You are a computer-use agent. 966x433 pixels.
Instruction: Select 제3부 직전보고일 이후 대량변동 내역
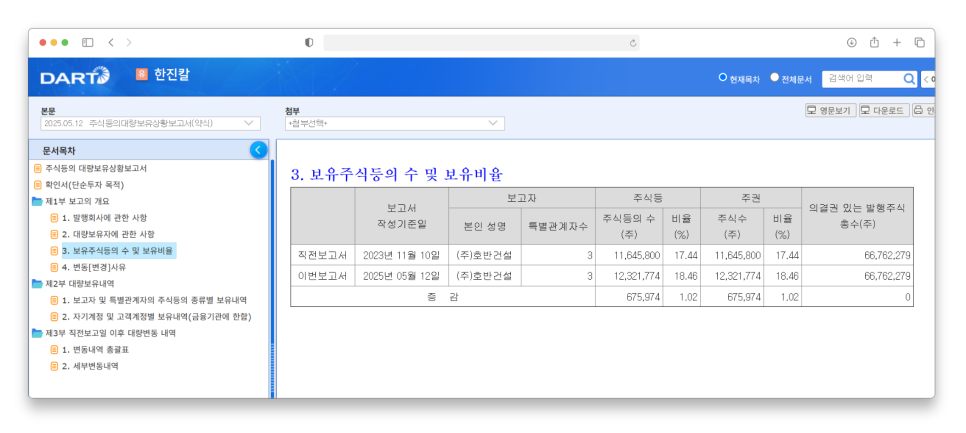pyautogui.click(x=111, y=333)
